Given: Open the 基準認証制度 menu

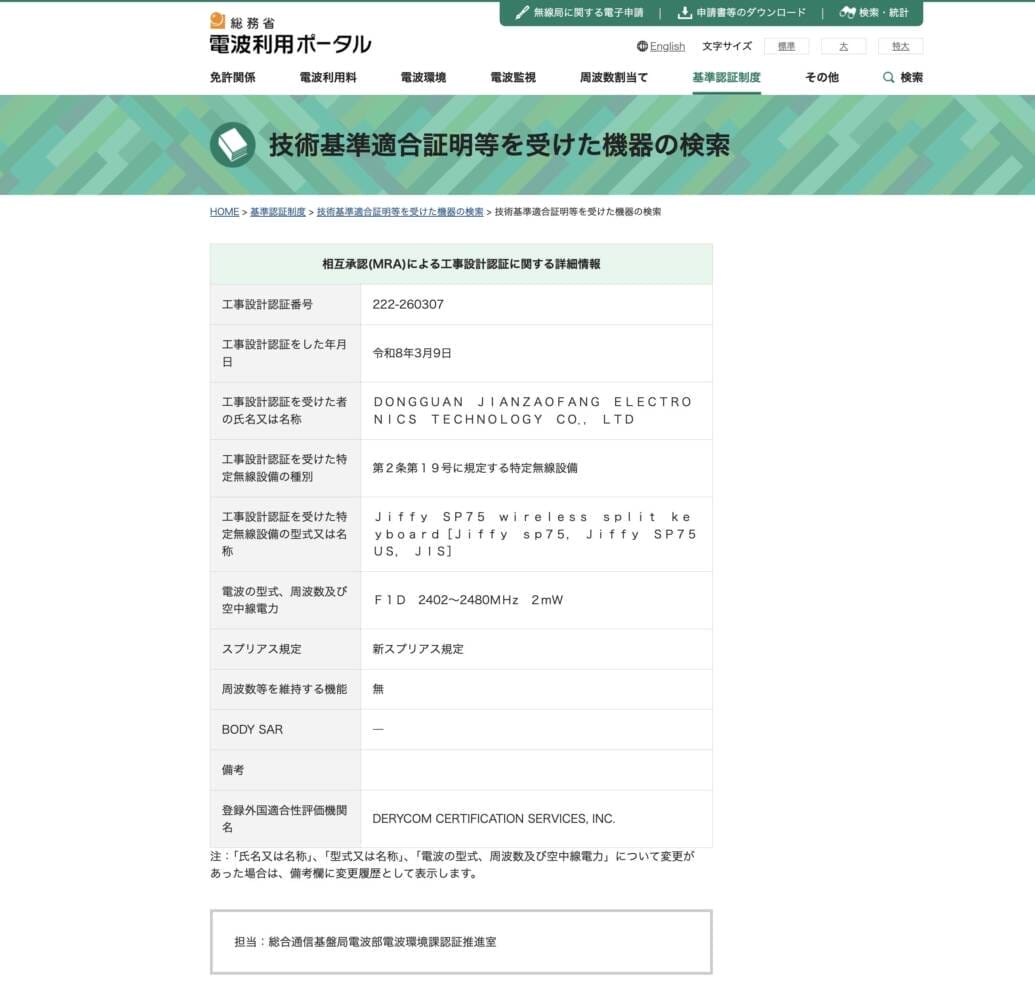Looking at the screenshot, I should pyautogui.click(x=726, y=77).
